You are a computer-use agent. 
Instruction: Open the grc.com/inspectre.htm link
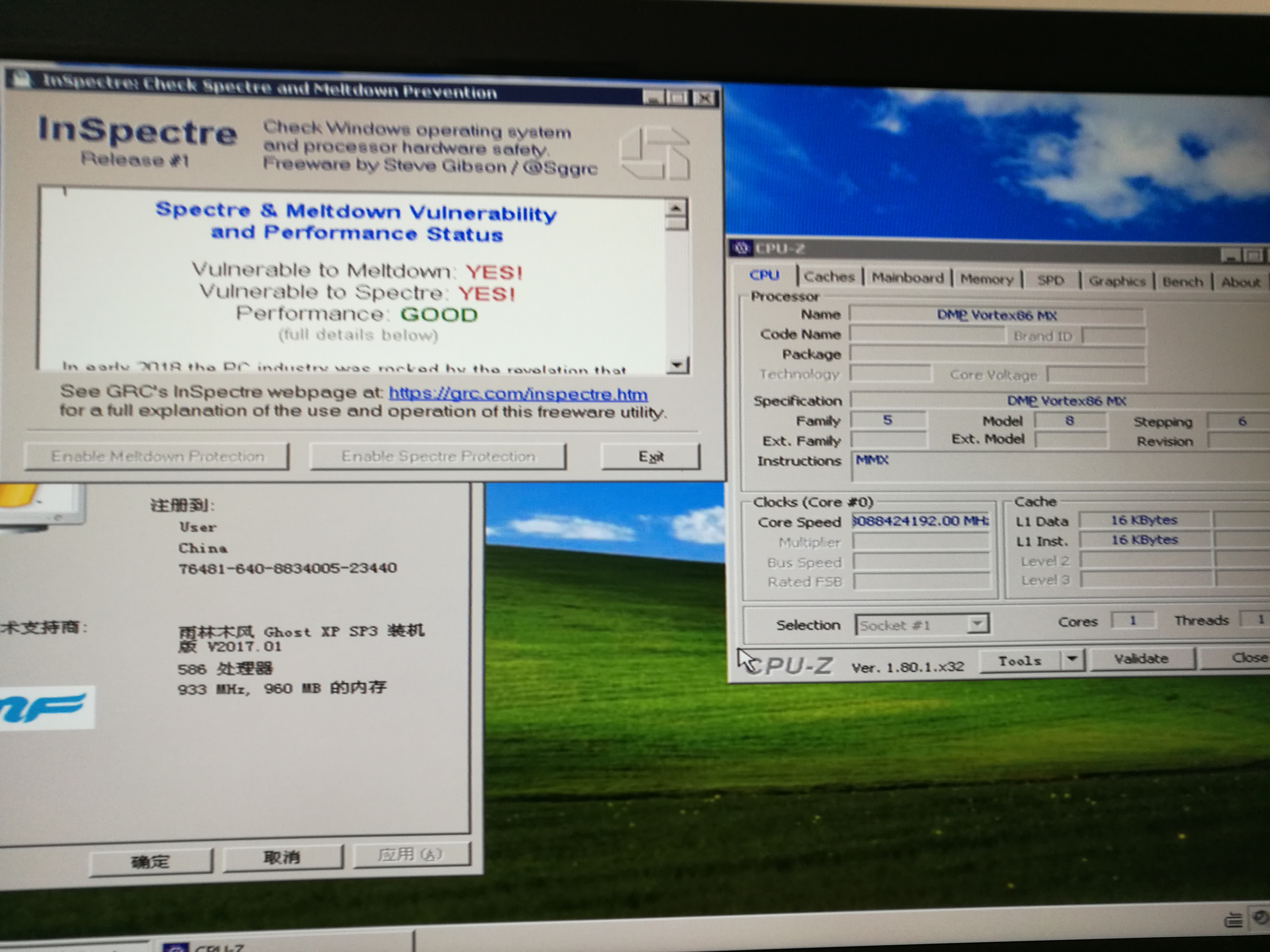(518, 394)
